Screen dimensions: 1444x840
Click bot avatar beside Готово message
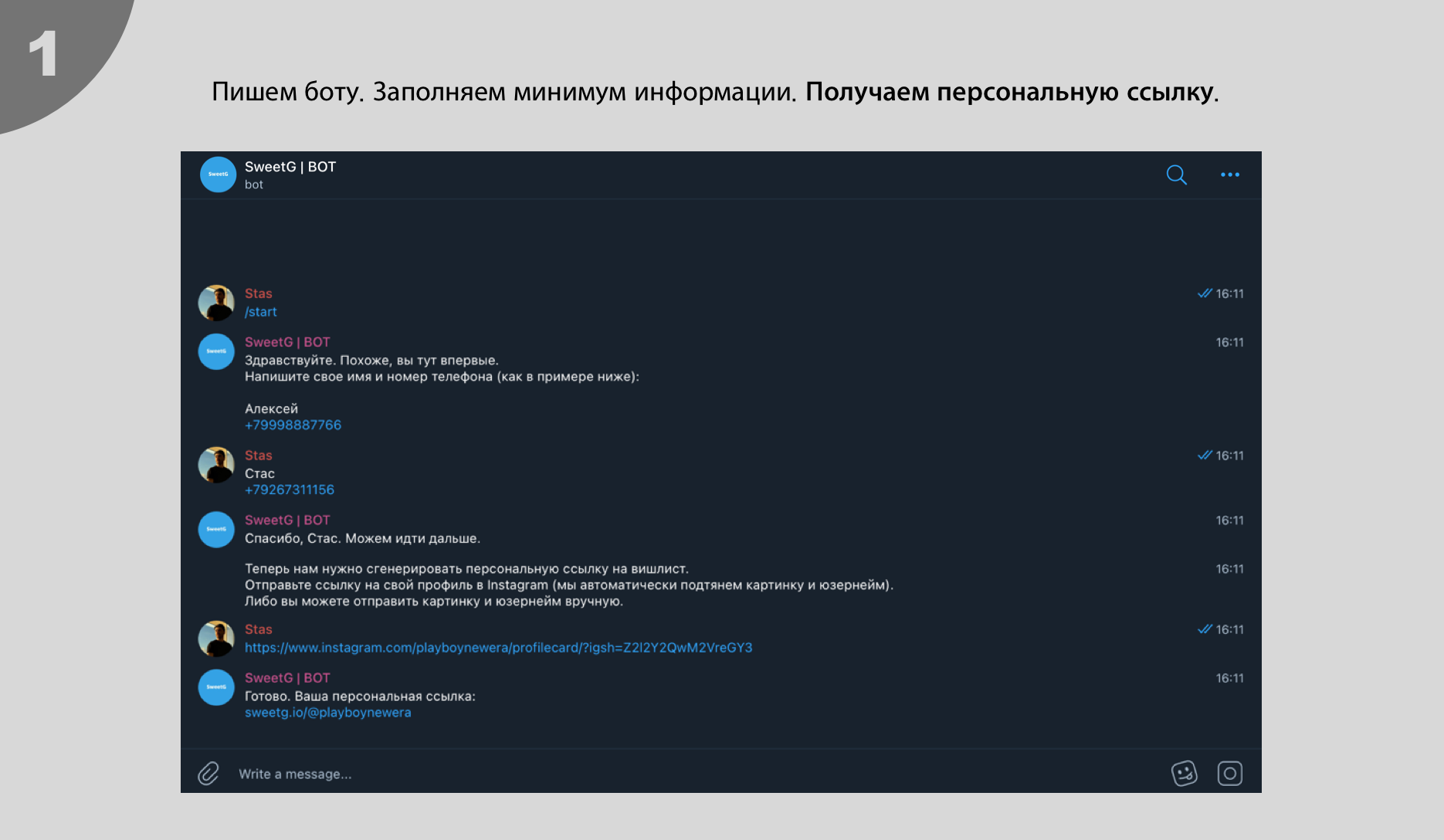tap(216, 687)
